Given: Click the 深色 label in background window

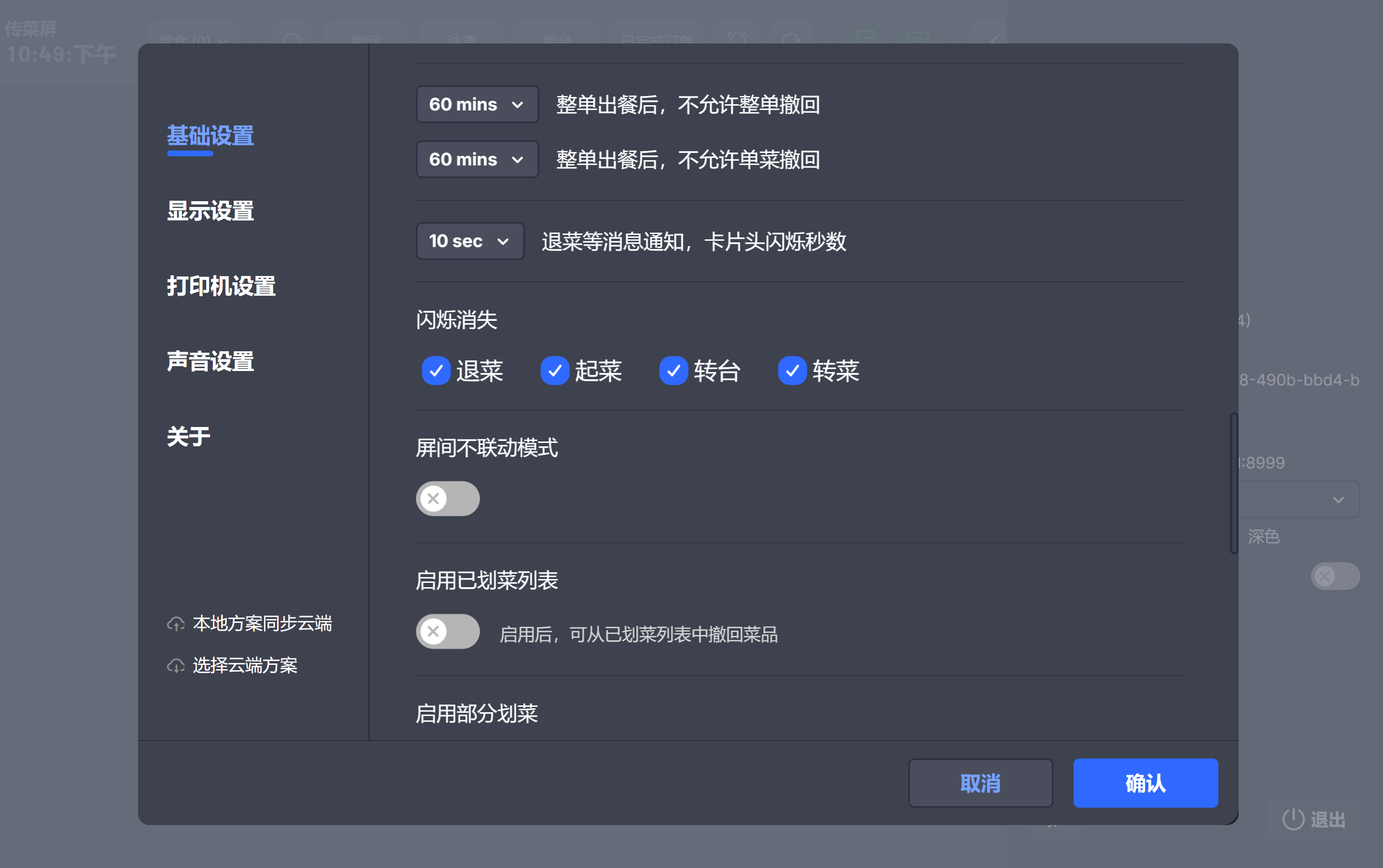Looking at the screenshot, I should click(1264, 537).
